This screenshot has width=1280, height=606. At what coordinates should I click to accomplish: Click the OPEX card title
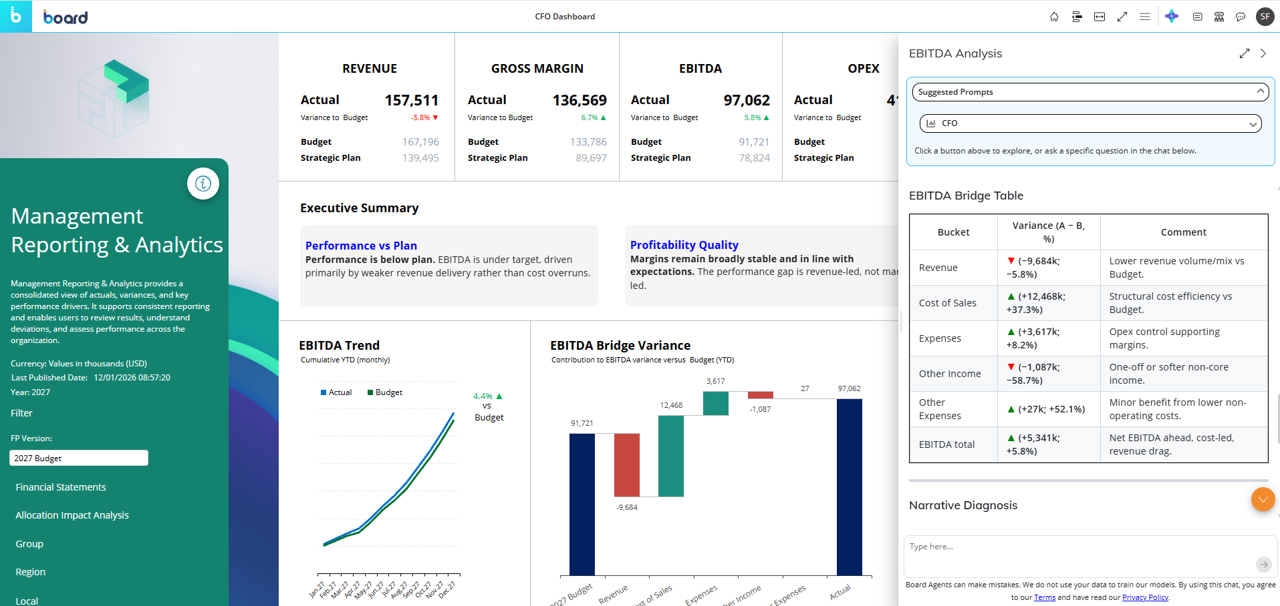point(864,69)
